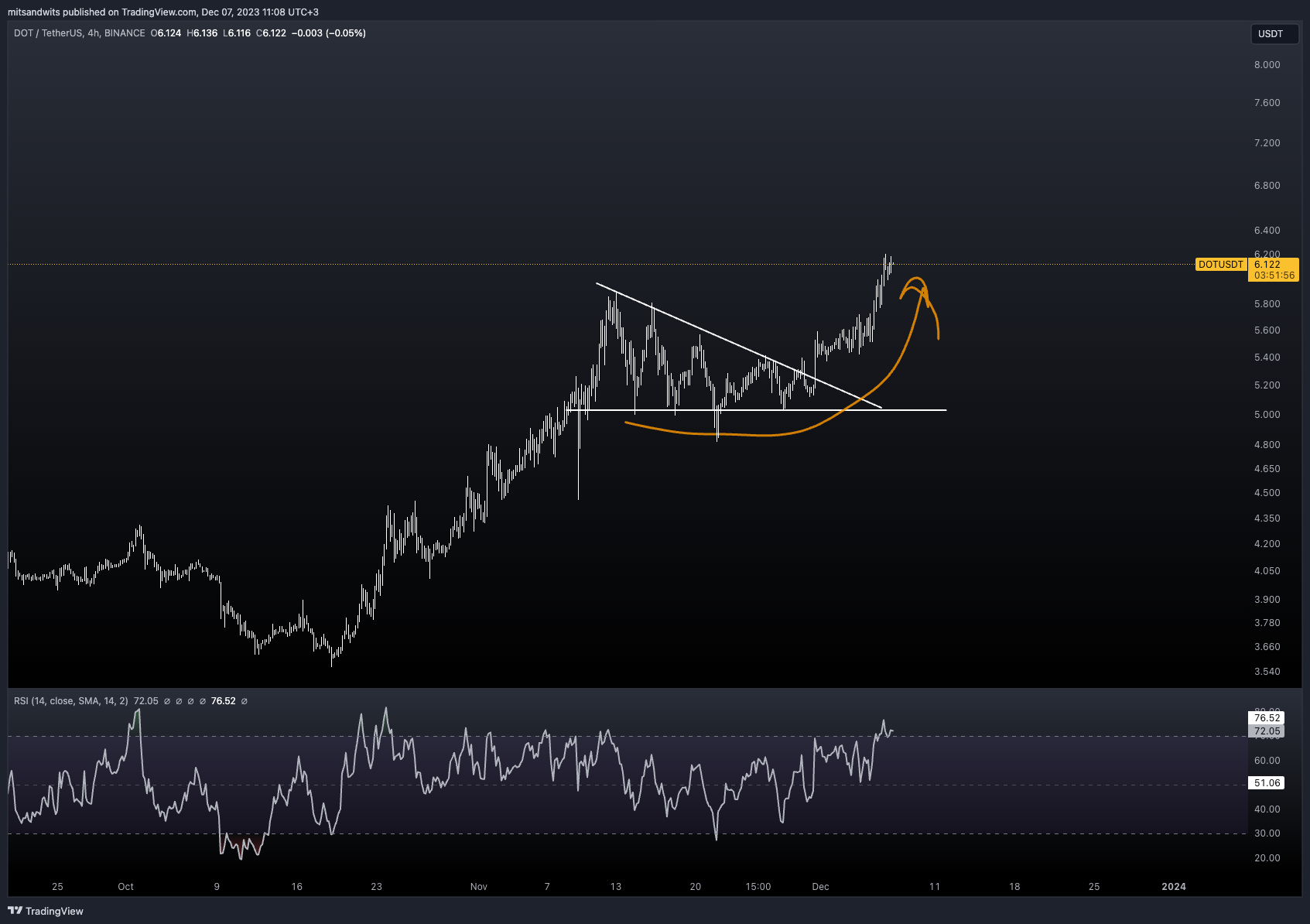Viewport: 1310px width, 924px height.
Task: Click the 30.00 RSI axis label
Action: pyautogui.click(x=1267, y=833)
